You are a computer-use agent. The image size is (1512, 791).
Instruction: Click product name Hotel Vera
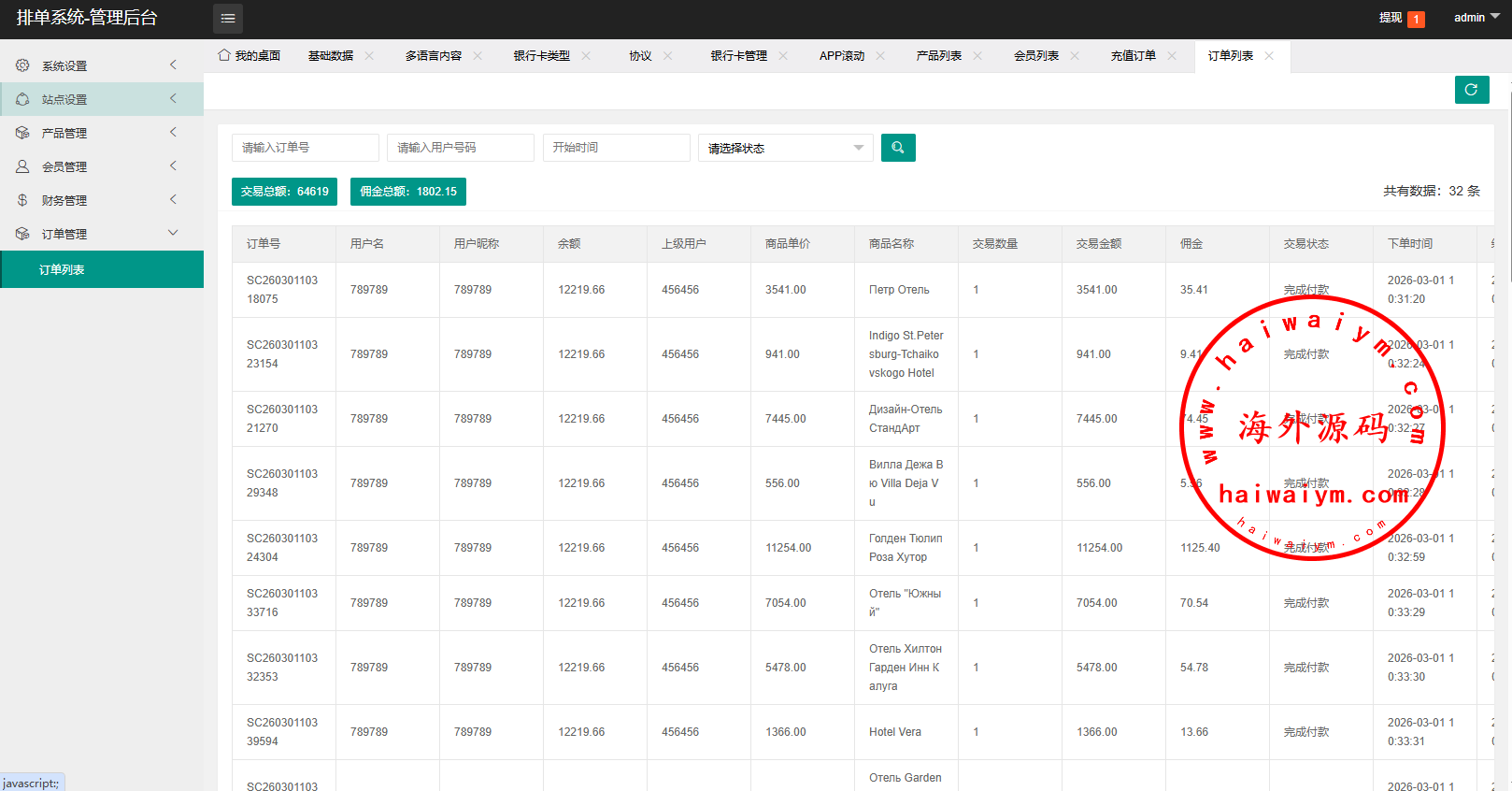click(895, 732)
